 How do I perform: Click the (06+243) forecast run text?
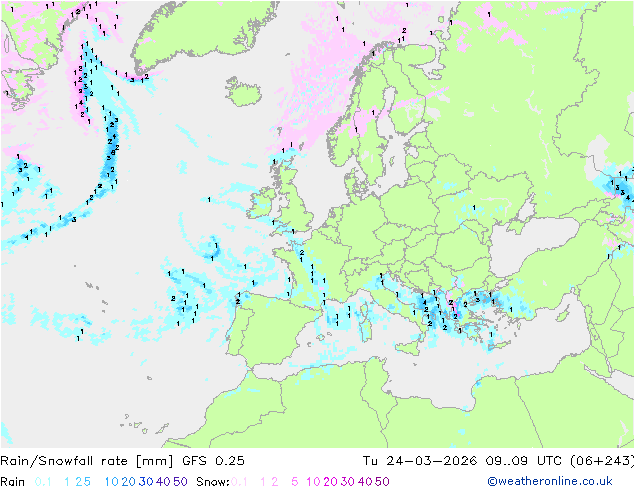[602, 461]
